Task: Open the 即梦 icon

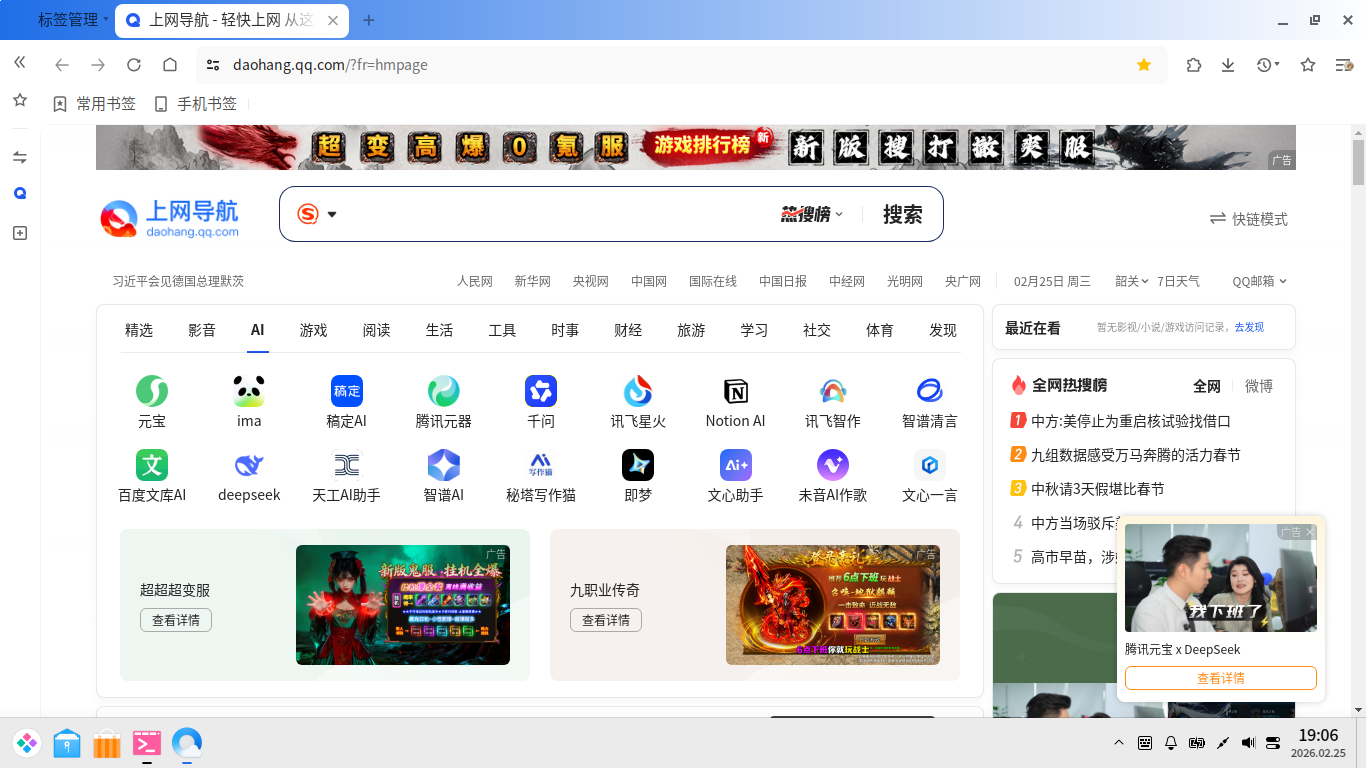Action: pyautogui.click(x=638, y=465)
